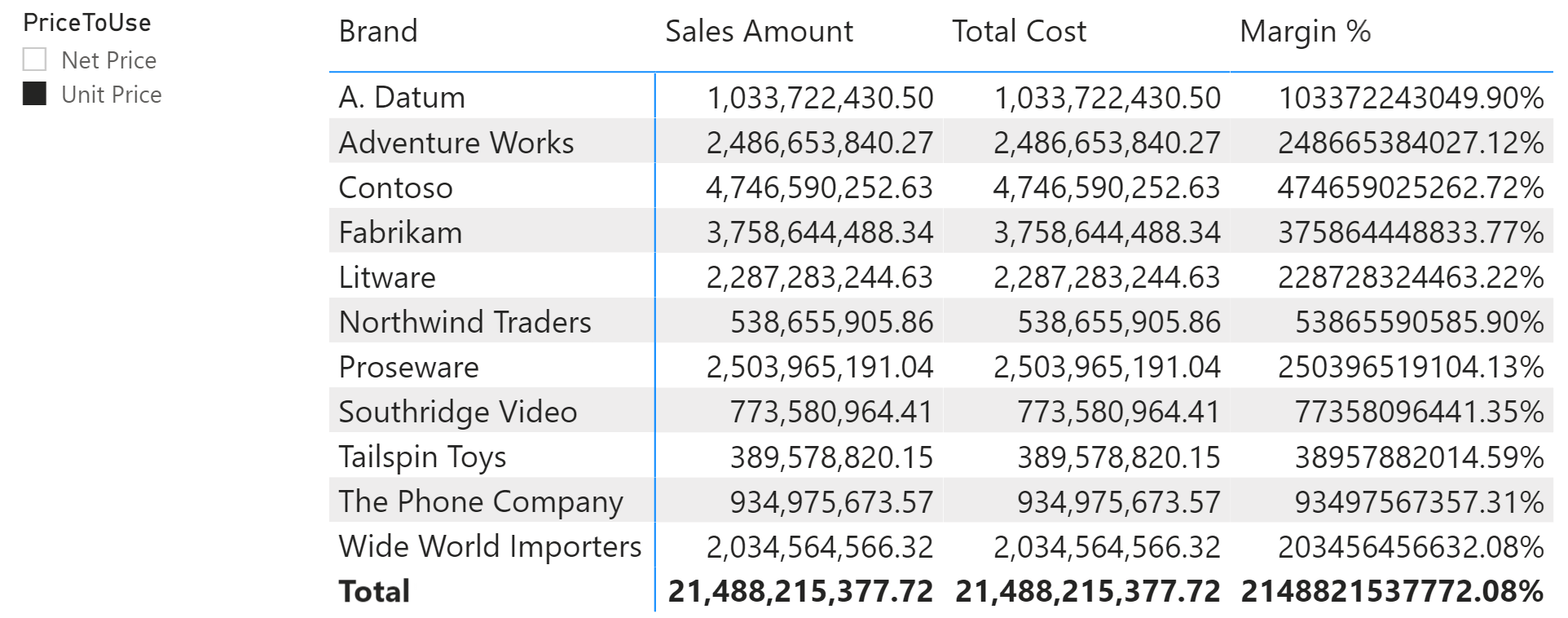Image resolution: width=1568 pixels, height=618 pixels.
Task: Click Sales Amount value 773,580,964.41
Action: 831,412
